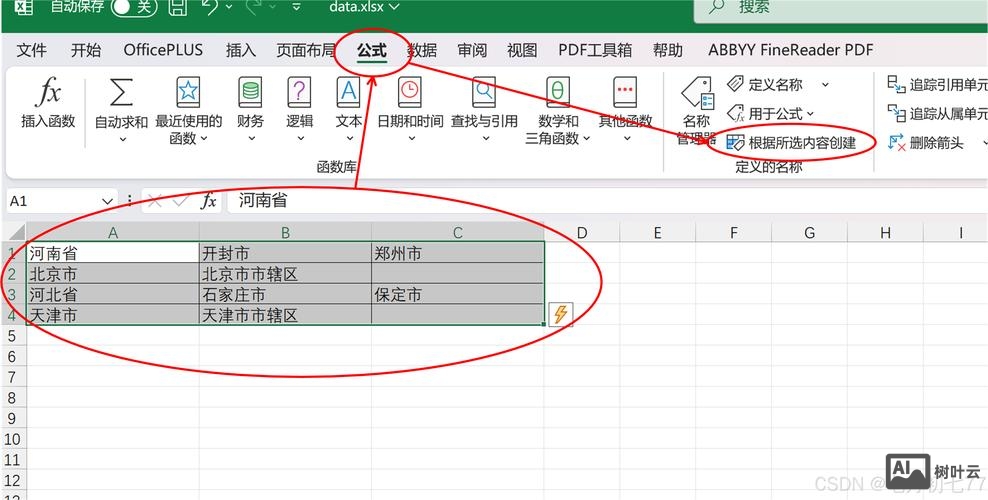Open the Text functions icon
The width and height of the screenshot is (988, 500).
348,93
